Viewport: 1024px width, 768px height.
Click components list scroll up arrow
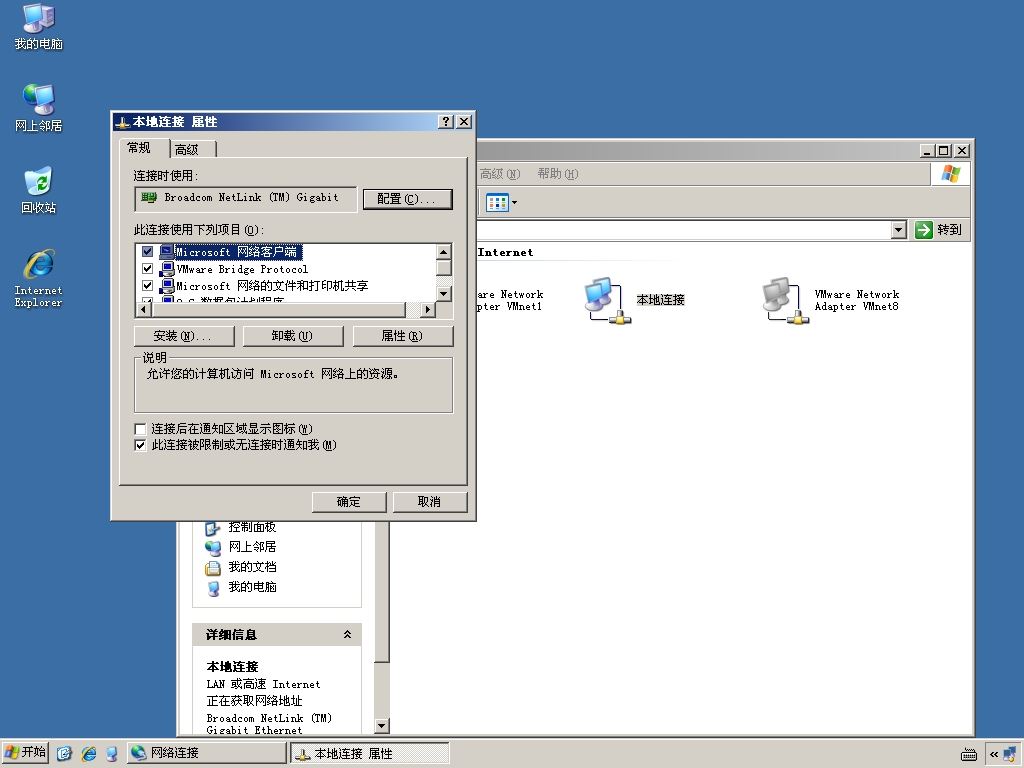444,252
